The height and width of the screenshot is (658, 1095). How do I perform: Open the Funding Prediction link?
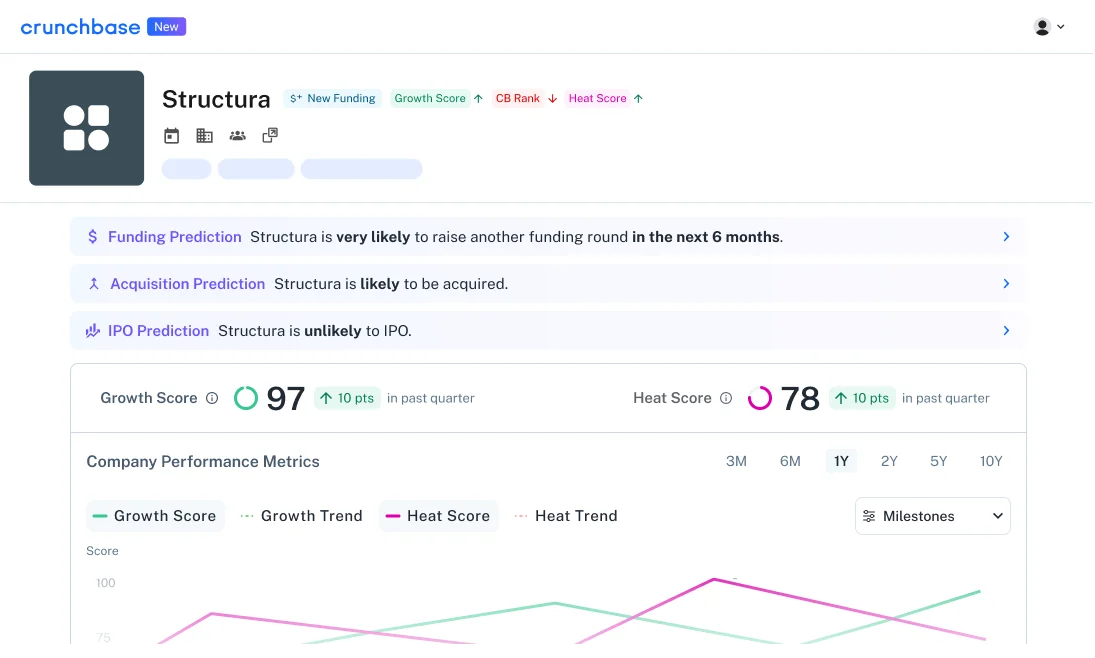pos(175,237)
